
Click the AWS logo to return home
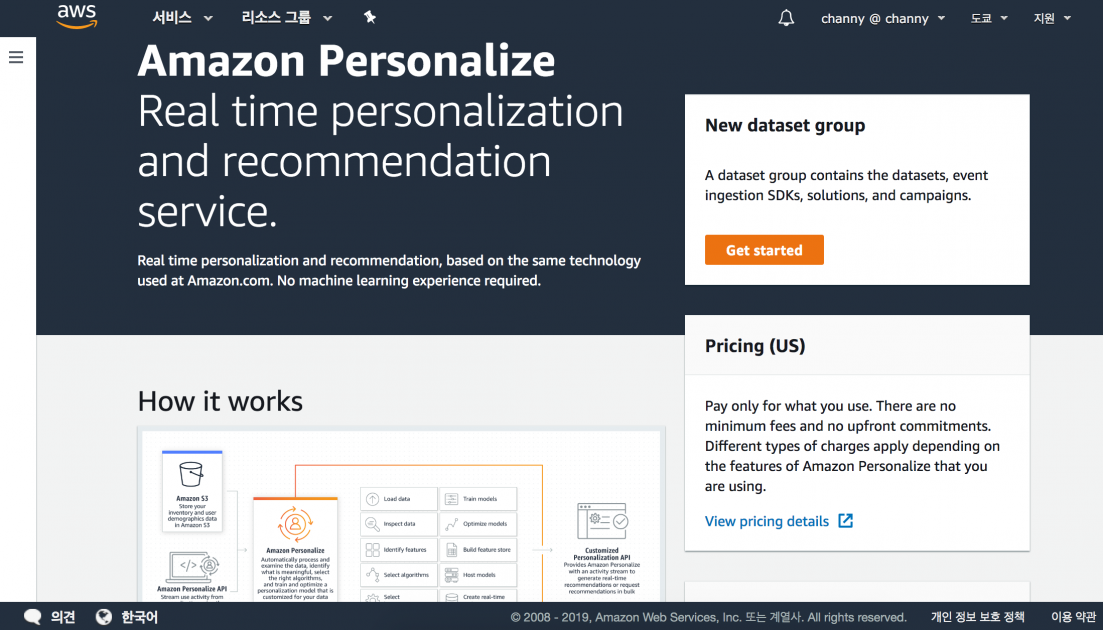tap(77, 17)
